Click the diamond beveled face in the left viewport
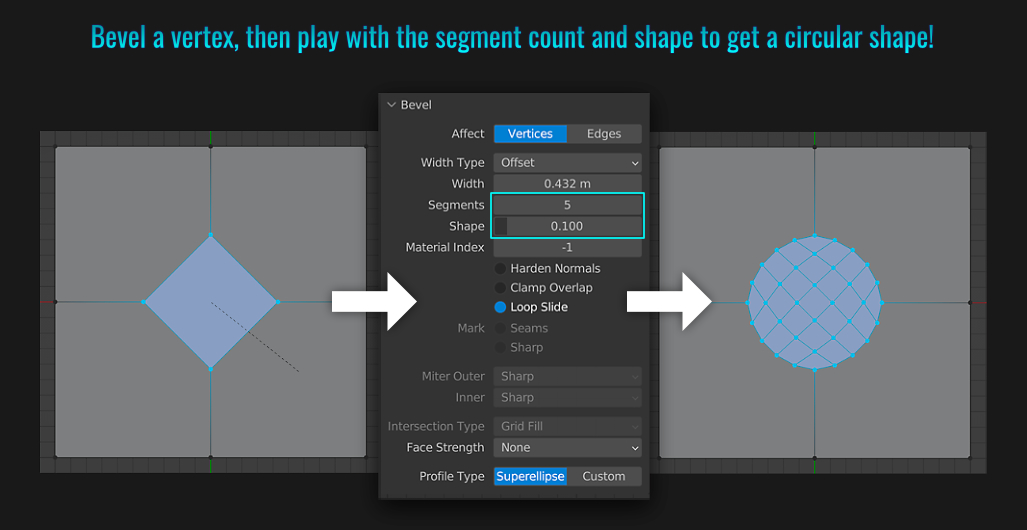 [x=210, y=302]
